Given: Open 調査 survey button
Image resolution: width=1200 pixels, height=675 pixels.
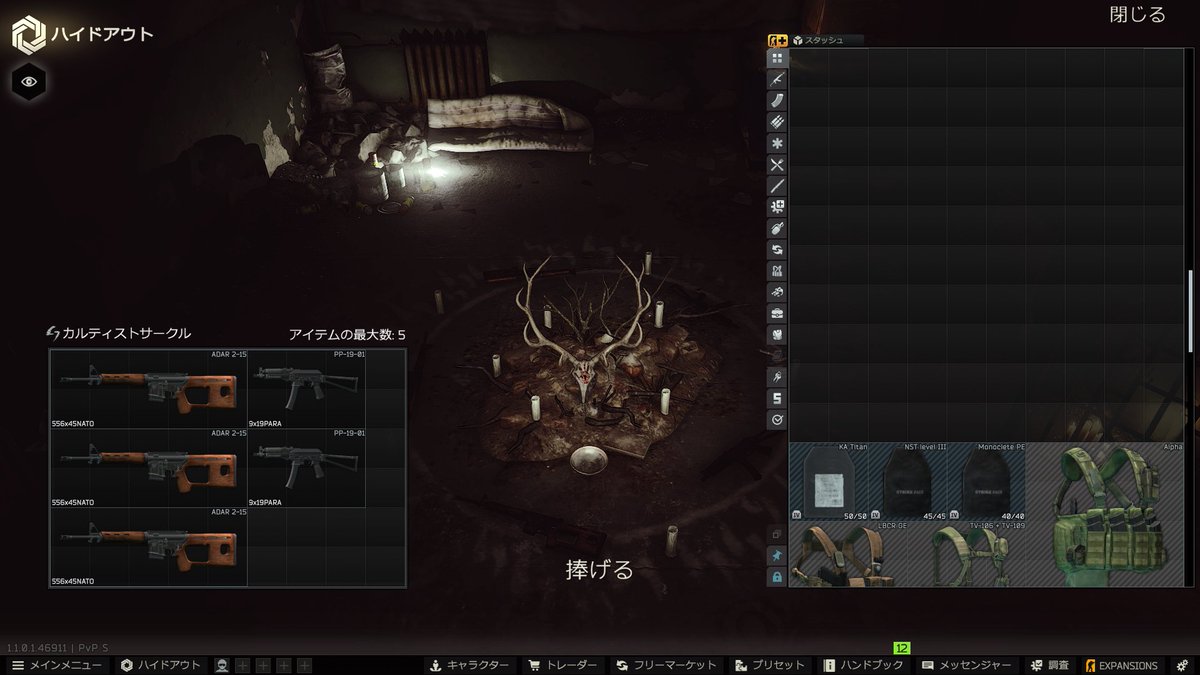Looking at the screenshot, I should click(x=1050, y=665).
